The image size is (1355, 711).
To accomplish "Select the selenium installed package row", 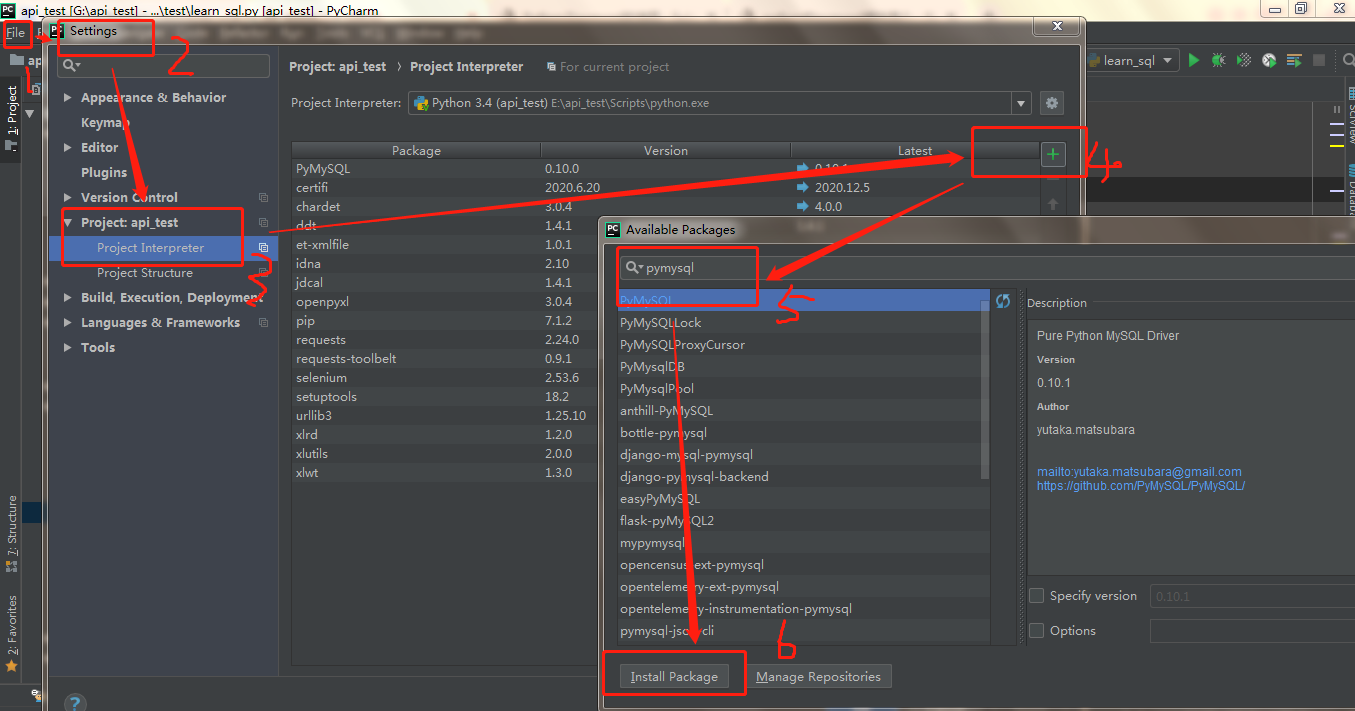I will pos(445,378).
